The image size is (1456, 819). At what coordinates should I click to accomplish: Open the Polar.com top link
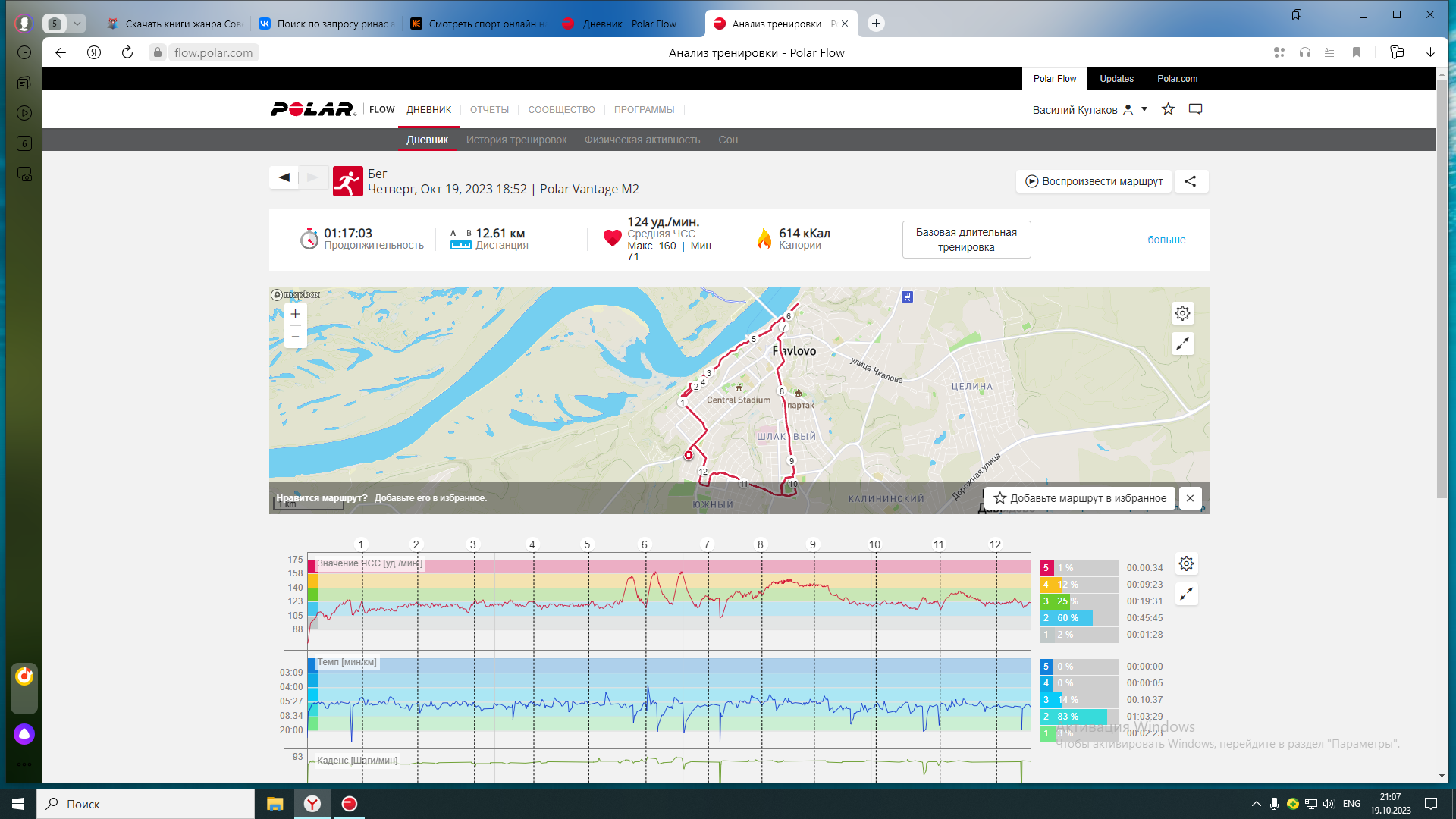click(1178, 79)
